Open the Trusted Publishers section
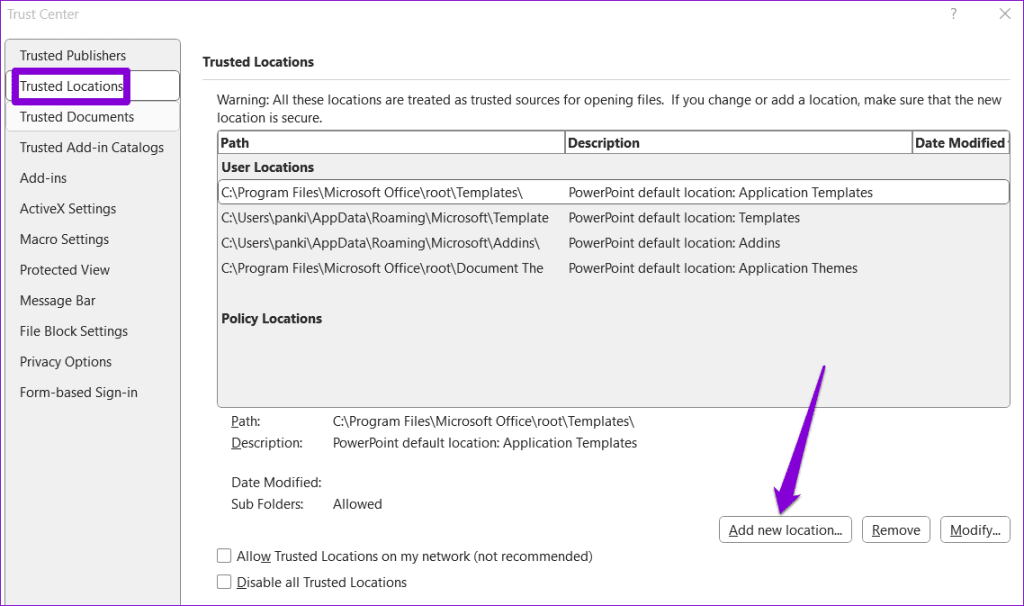The image size is (1024, 606). (x=73, y=56)
